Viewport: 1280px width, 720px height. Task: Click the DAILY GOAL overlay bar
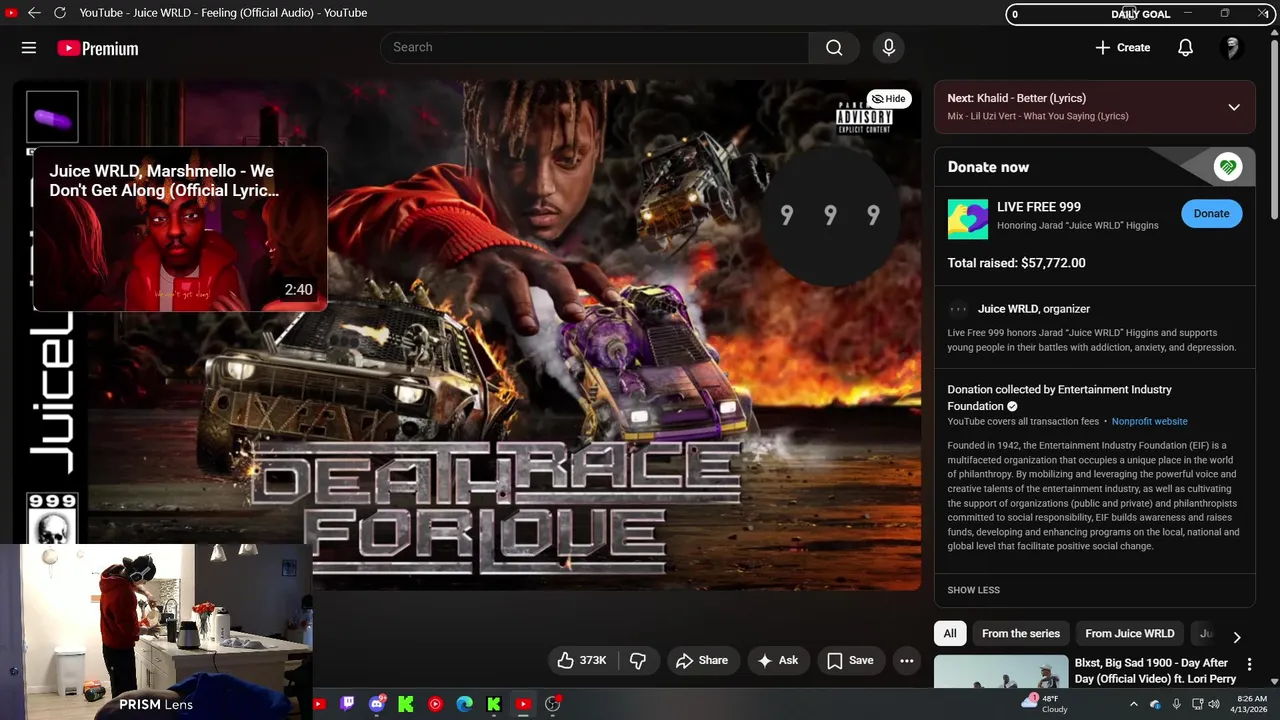coord(1140,14)
